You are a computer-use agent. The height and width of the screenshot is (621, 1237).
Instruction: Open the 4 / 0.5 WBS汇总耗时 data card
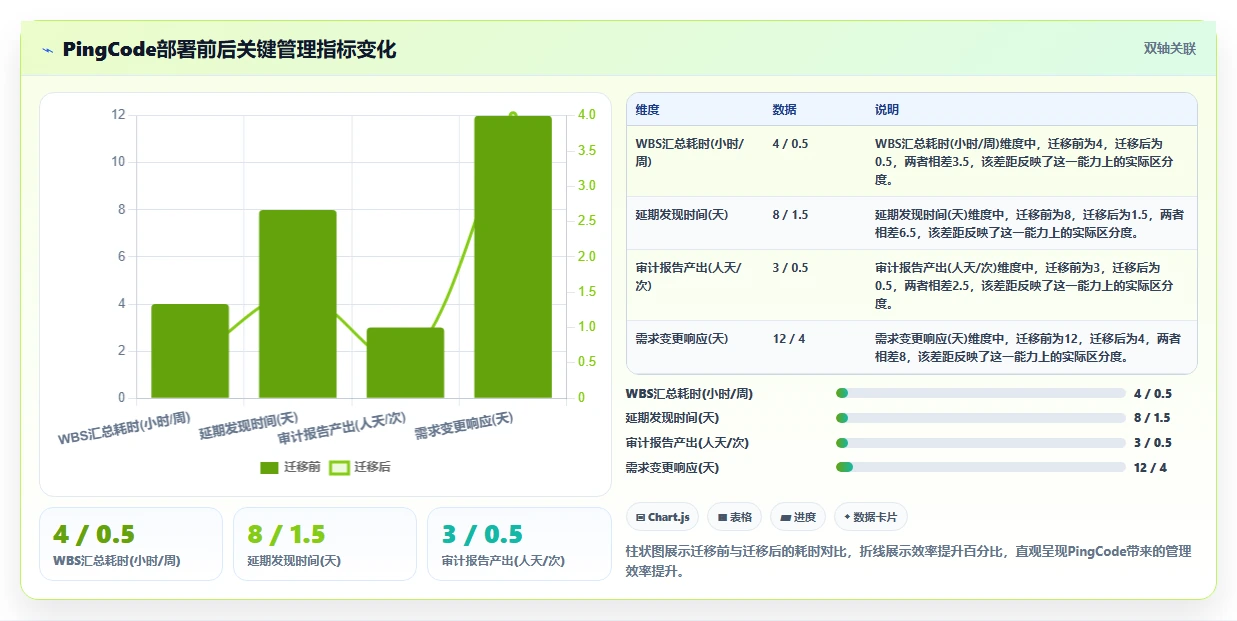click(x=131, y=544)
